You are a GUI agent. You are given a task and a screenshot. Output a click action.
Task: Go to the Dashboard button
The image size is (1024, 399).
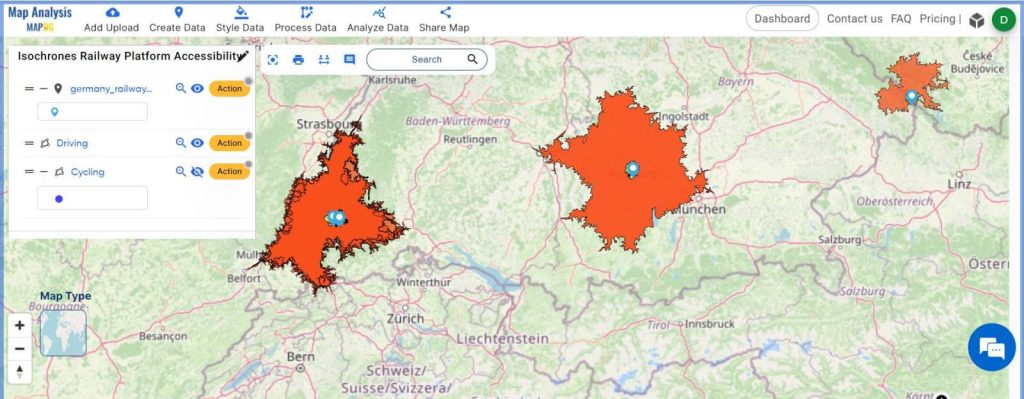pos(782,19)
